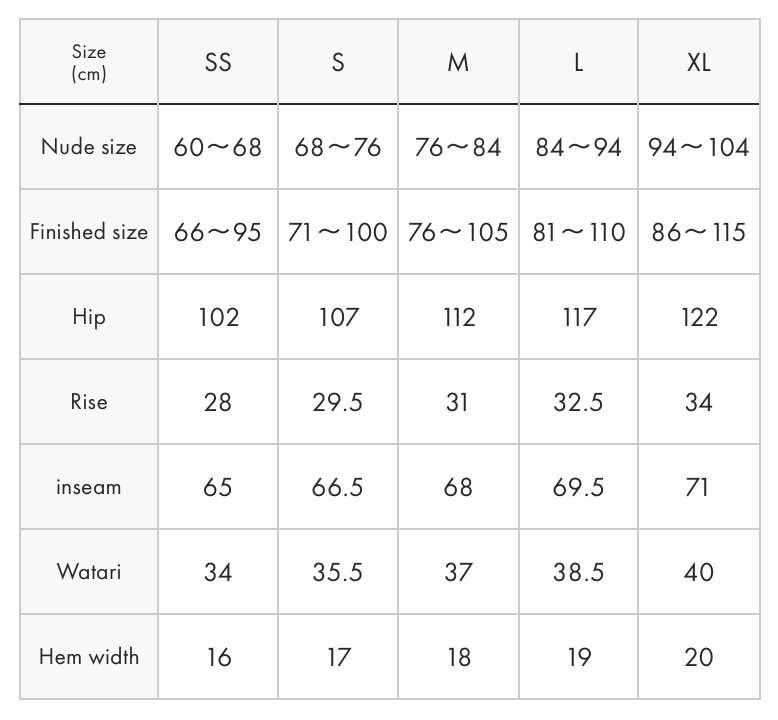Select inseam value 69.5
This screenshot has width=778, height=720.
(x=579, y=487)
